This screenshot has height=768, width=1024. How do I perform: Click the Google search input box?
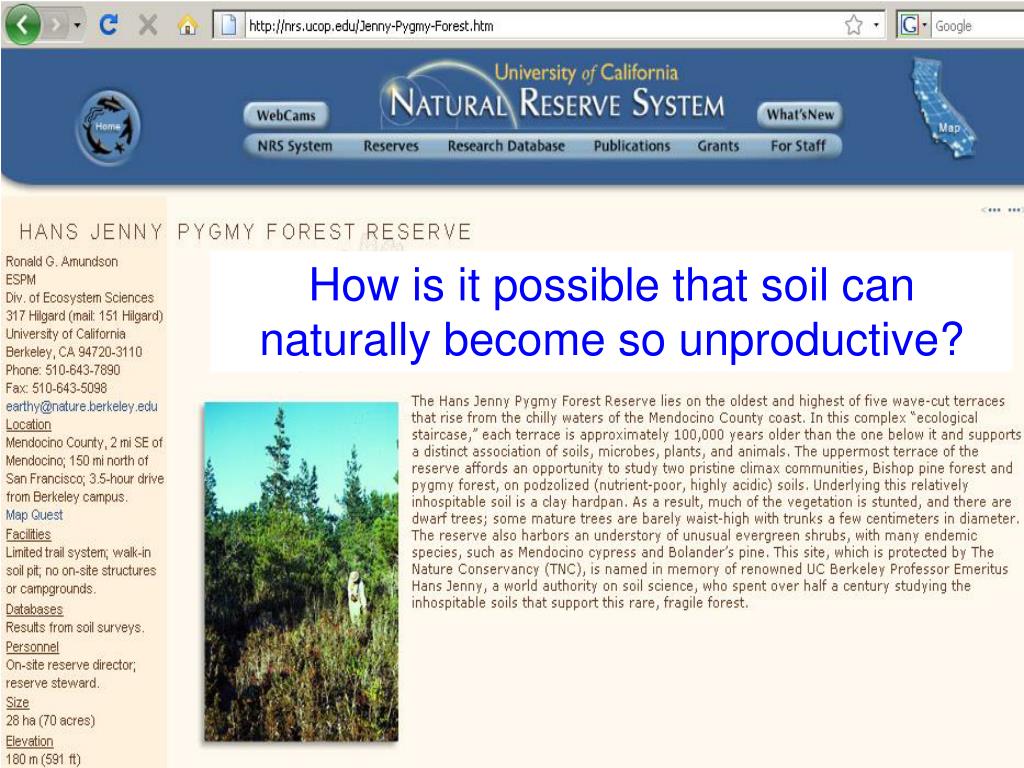point(978,26)
